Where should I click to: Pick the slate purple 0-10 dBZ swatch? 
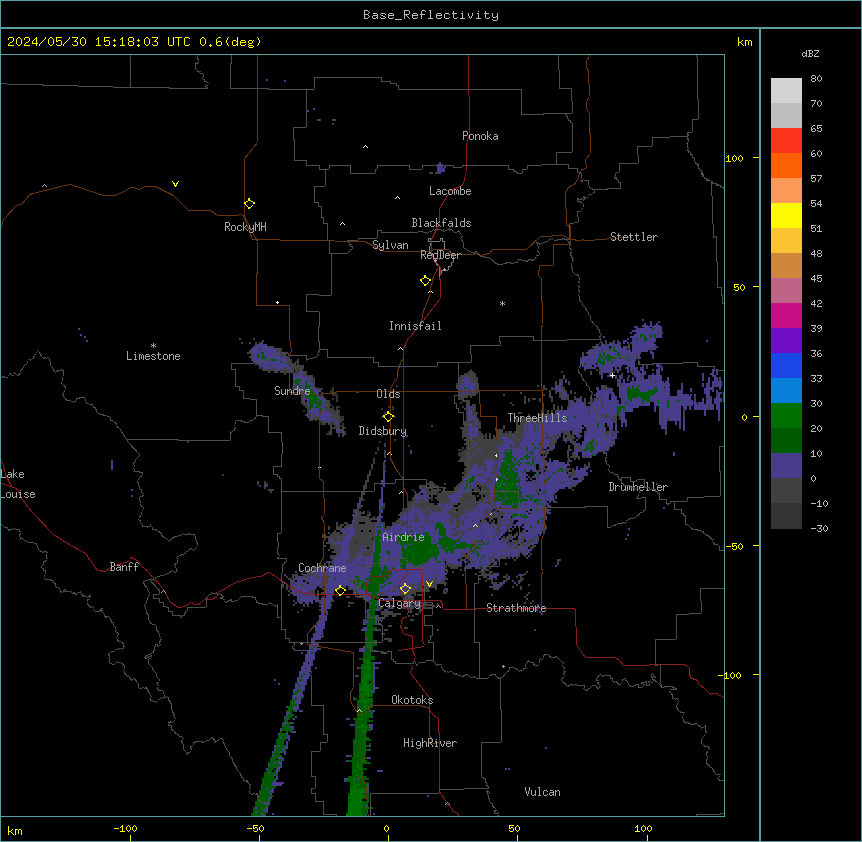coord(786,466)
